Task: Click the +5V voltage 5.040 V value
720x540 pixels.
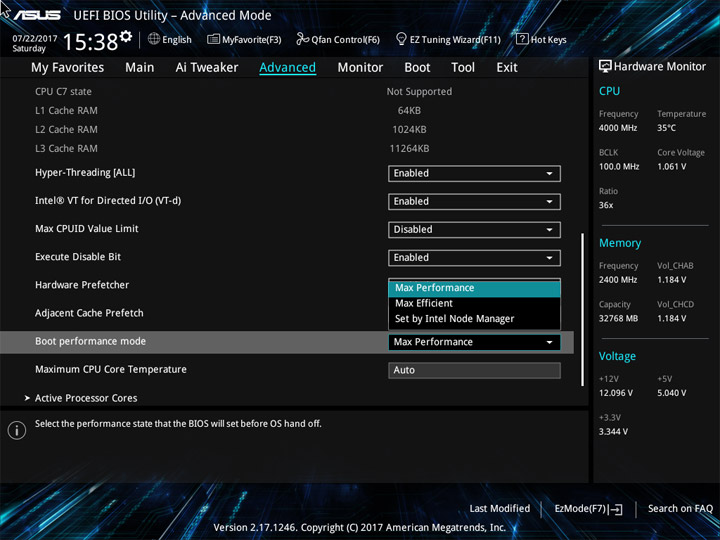Action: 671,394
